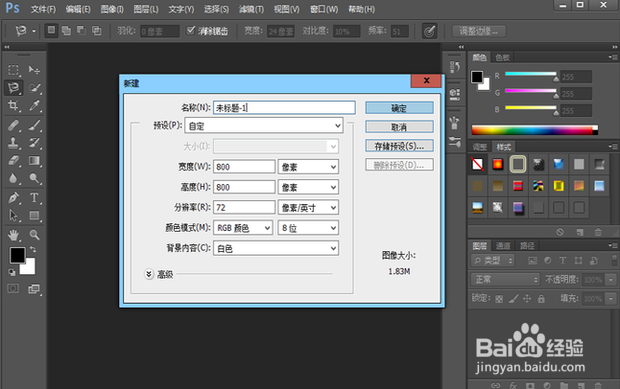Click the Resolution value field
This screenshot has width=620, height=389.
point(244,208)
